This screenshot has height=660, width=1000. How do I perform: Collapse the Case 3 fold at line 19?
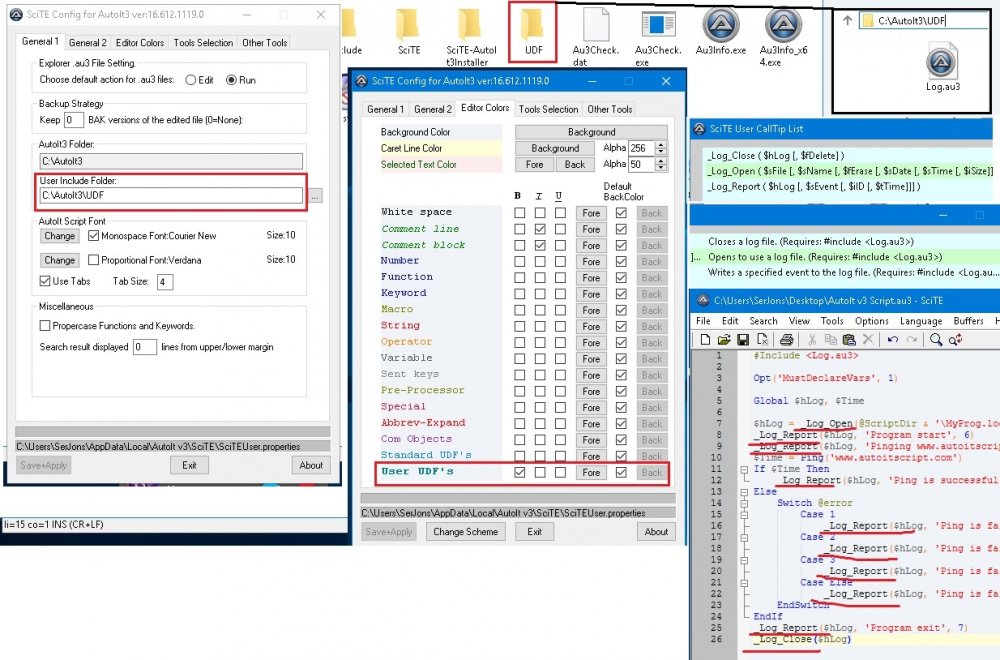point(744,561)
